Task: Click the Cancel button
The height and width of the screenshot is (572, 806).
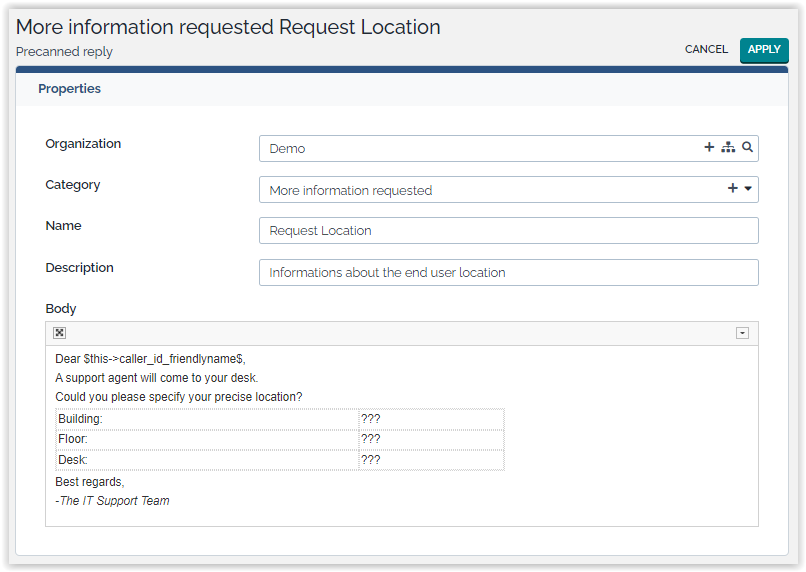Action: pos(706,49)
